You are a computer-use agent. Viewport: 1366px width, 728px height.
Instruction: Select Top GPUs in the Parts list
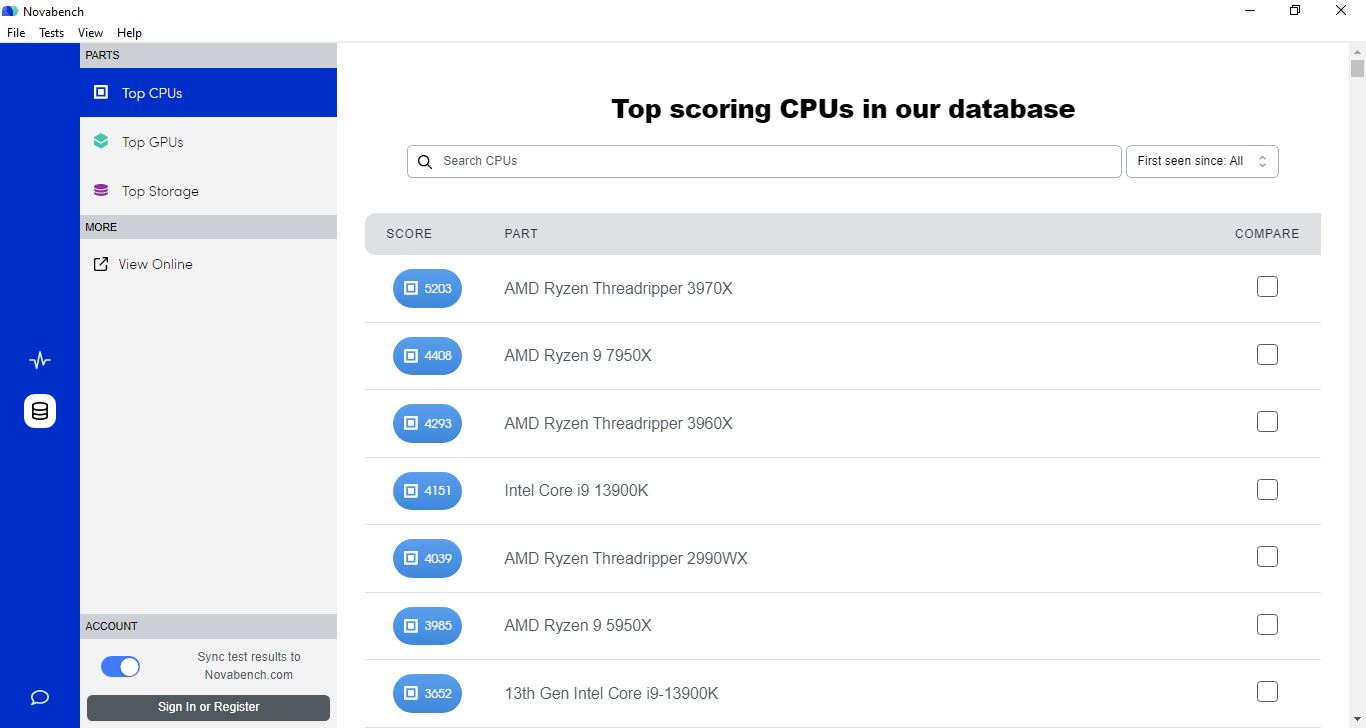point(208,141)
